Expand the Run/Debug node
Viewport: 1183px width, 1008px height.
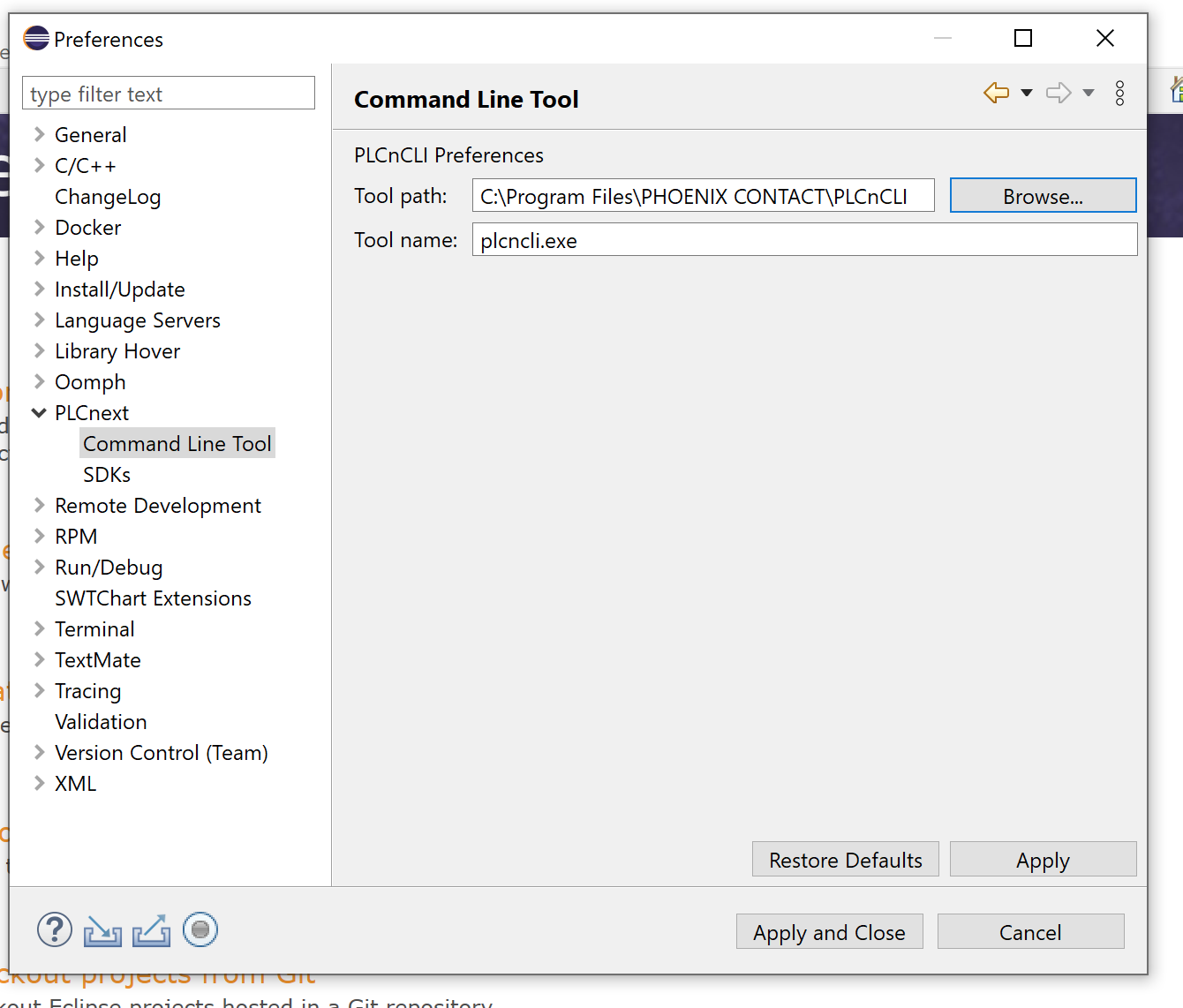pyautogui.click(x=39, y=567)
